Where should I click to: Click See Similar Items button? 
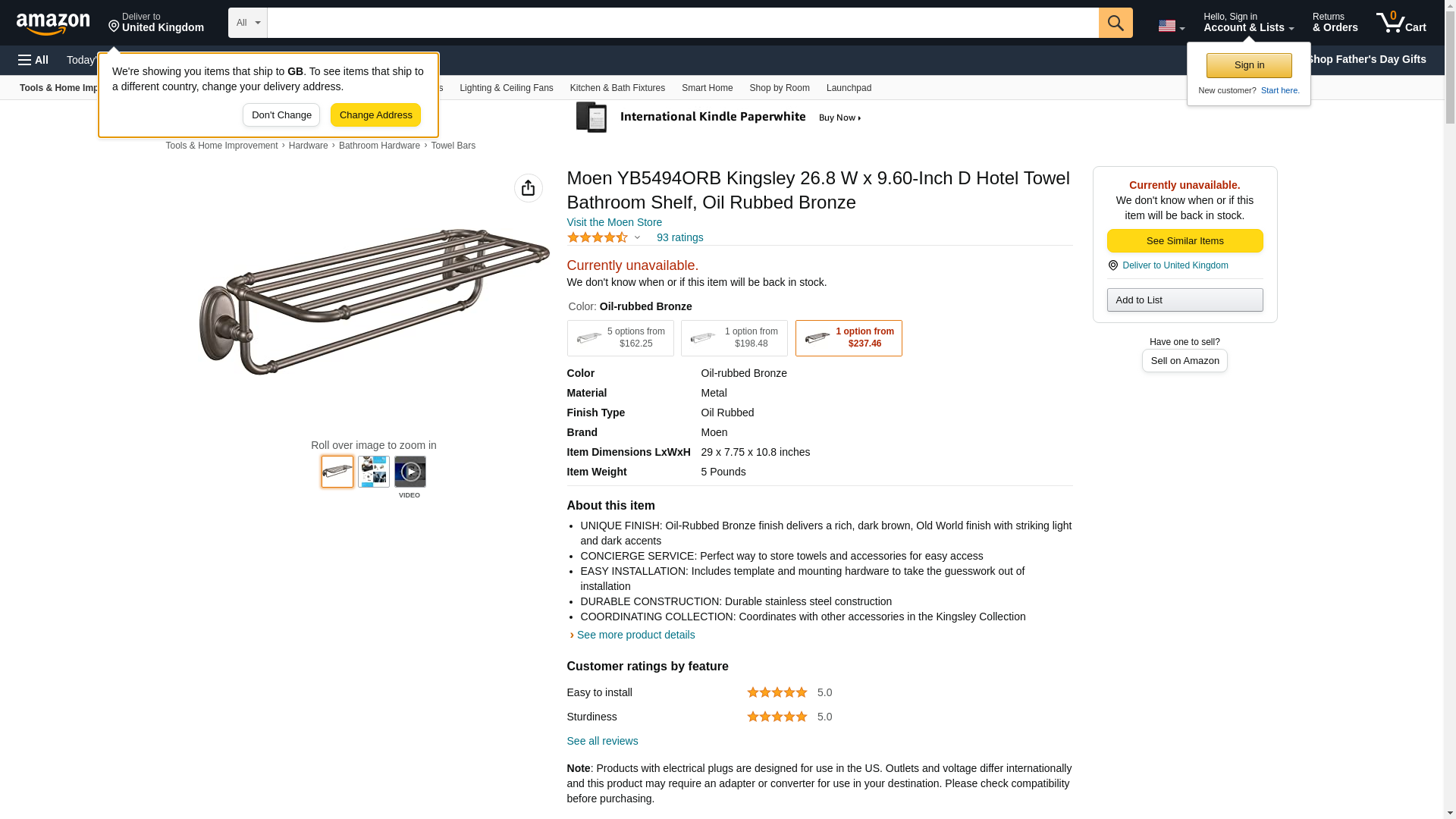coord(1185,241)
